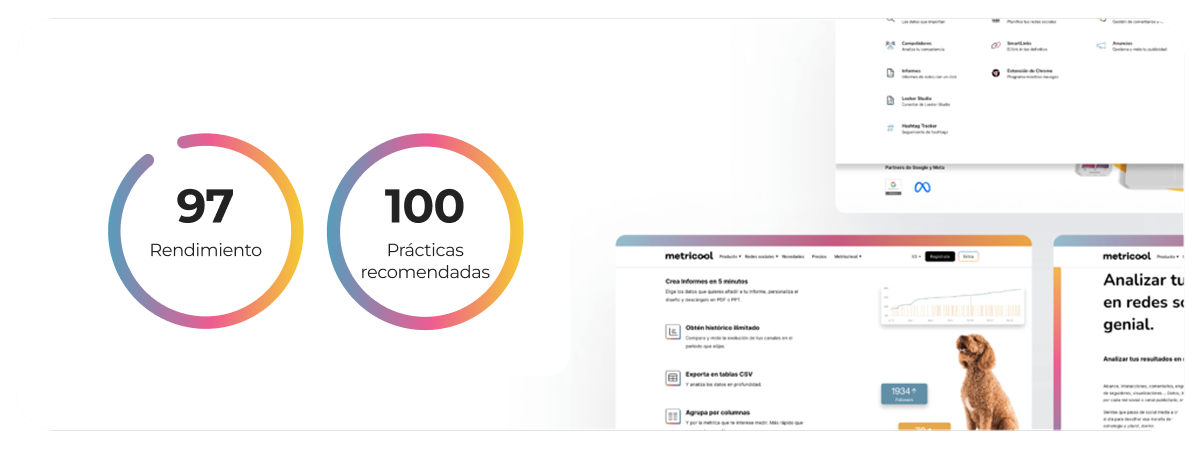Open the Metricheat dropdown menu
This screenshot has height=449, width=1200.
848,257
